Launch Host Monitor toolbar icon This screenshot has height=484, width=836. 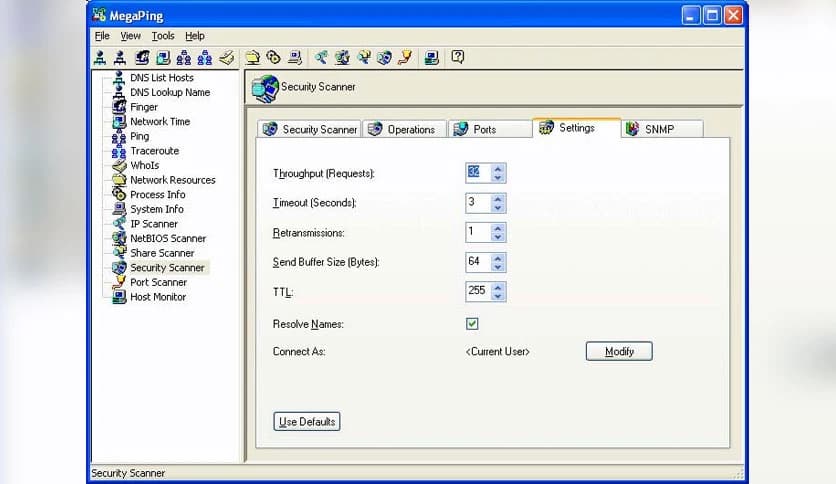[432, 57]
